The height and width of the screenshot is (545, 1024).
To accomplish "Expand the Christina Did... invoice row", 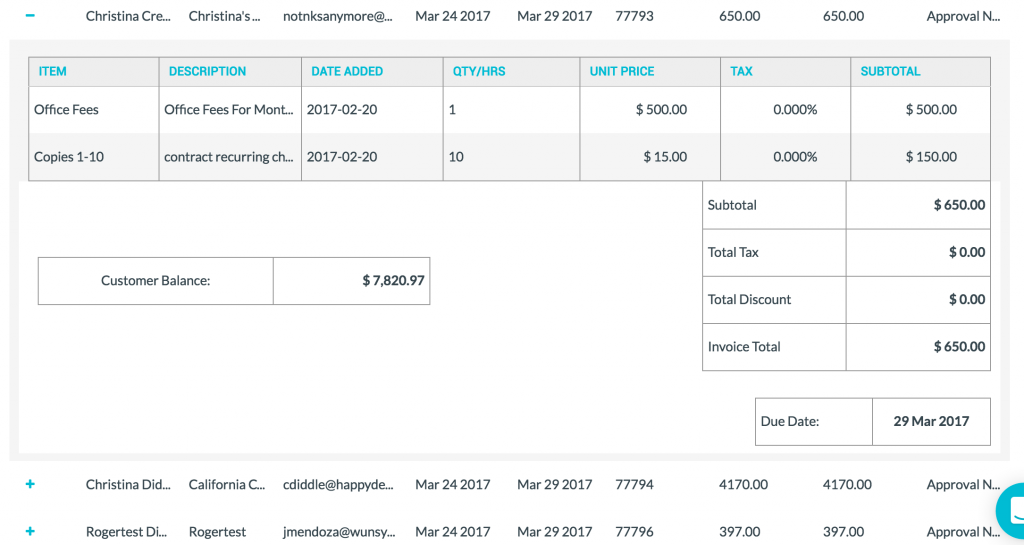I will [x=30, y=484].
